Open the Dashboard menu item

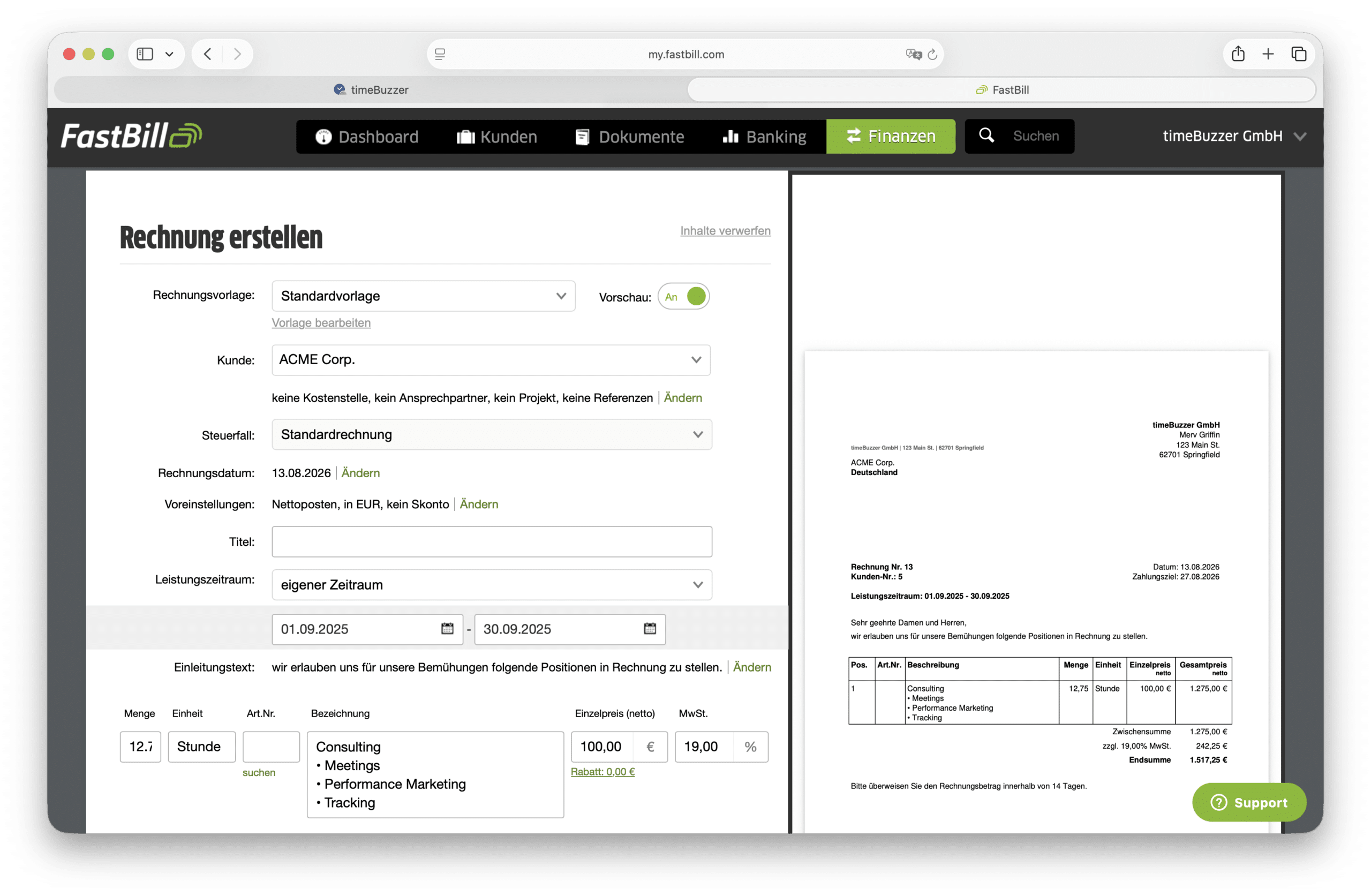(367, 137)
